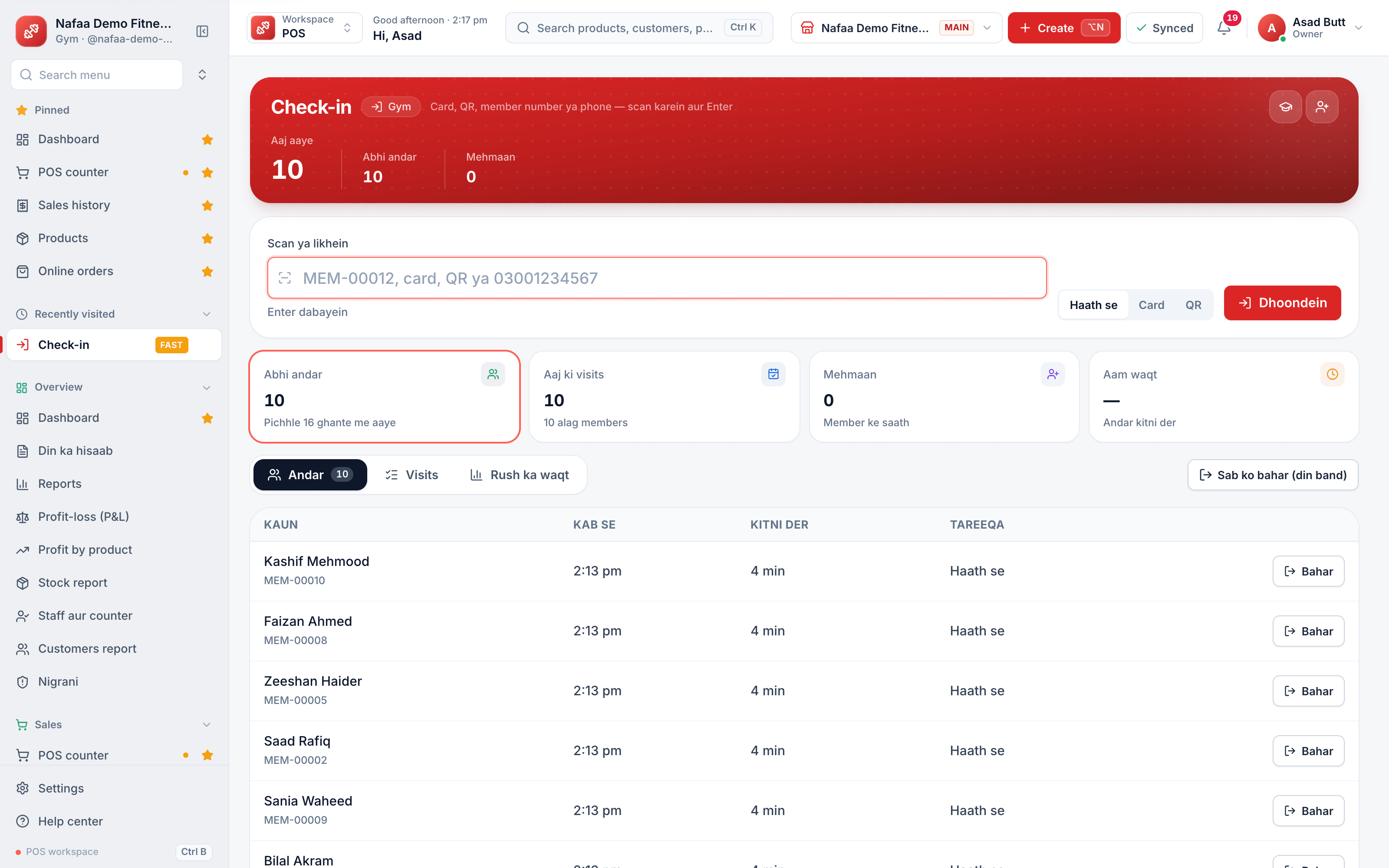Viewport: 1389px width, 868px height.
Task: Collapse the sidebar panel icon
Action: pyautogui.click(x=202, y=31)
